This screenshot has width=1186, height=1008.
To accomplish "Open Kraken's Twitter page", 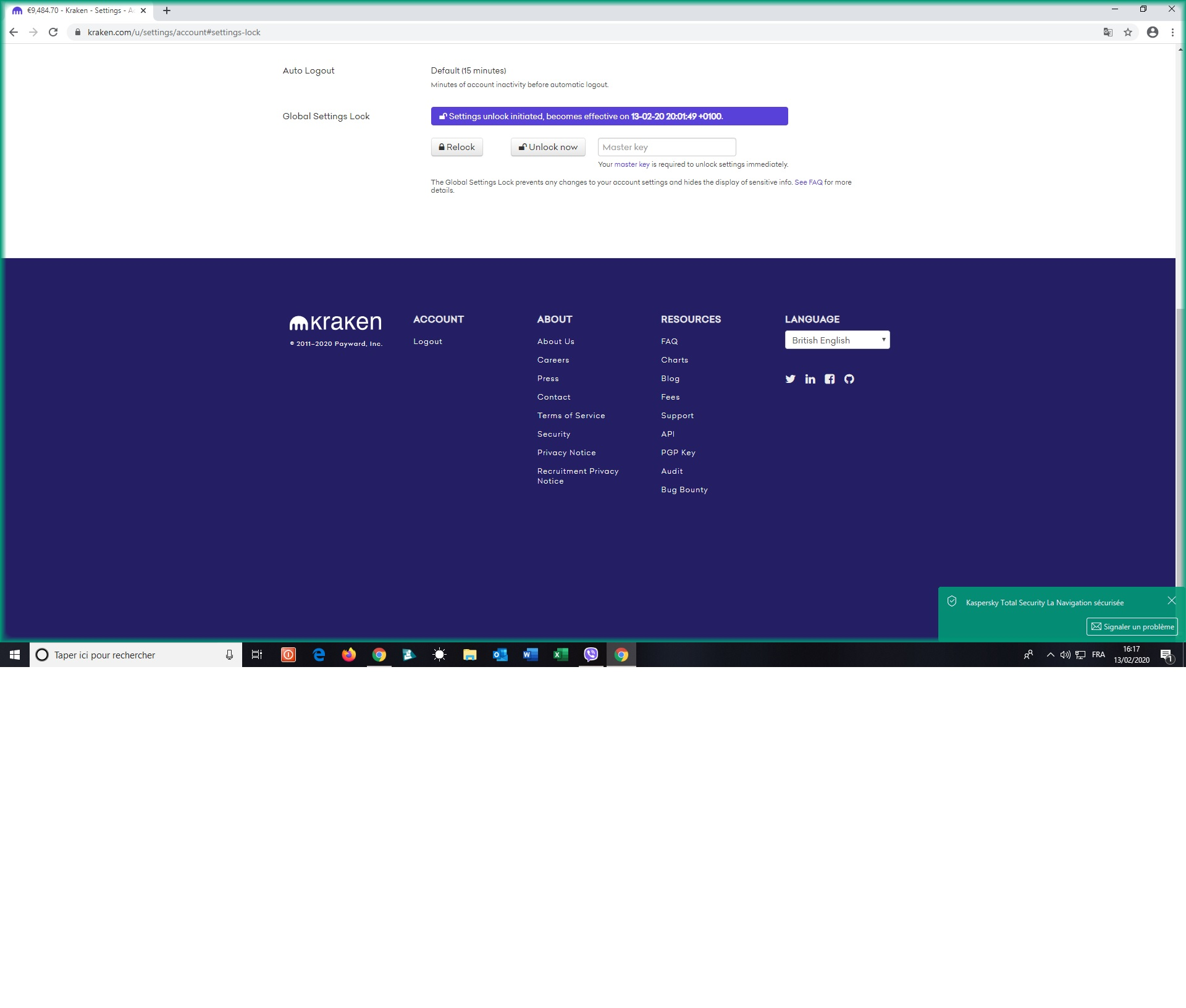I will [791, 379].
